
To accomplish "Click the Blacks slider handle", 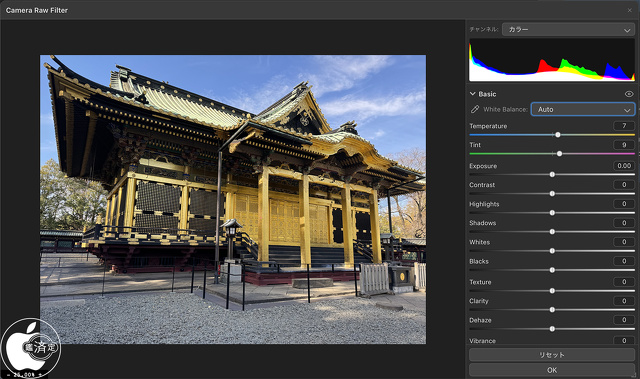I will (552, 270).
